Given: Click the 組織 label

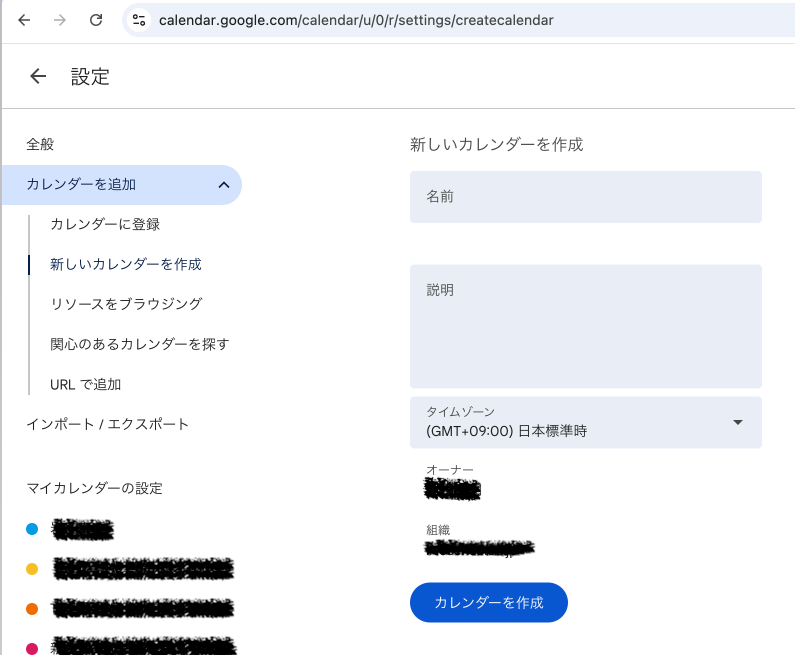Looking at the screenshot, I should coord(438,530).
